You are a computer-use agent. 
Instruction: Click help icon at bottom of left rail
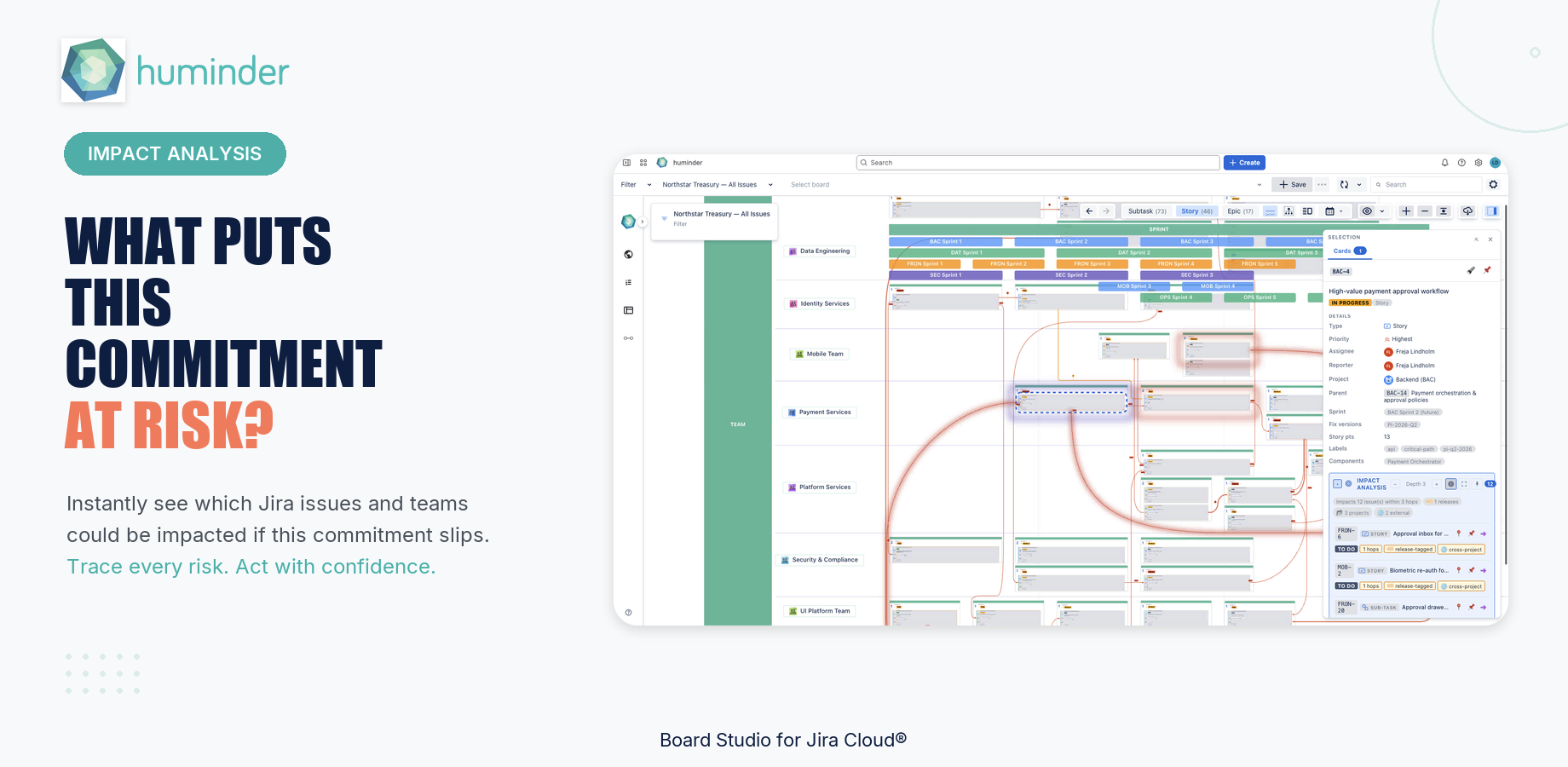pos(629,612)
